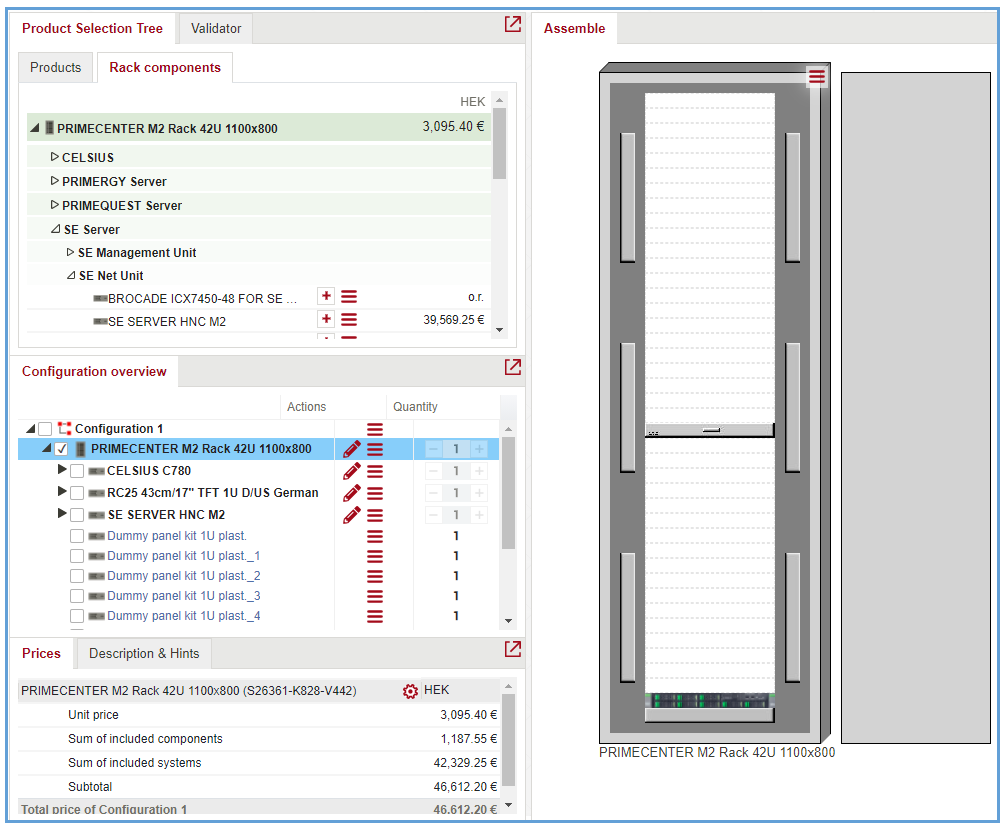Pop out the Configuration overview panel
The width and height of the screenshot is (1006, 826).
(512, 367)
